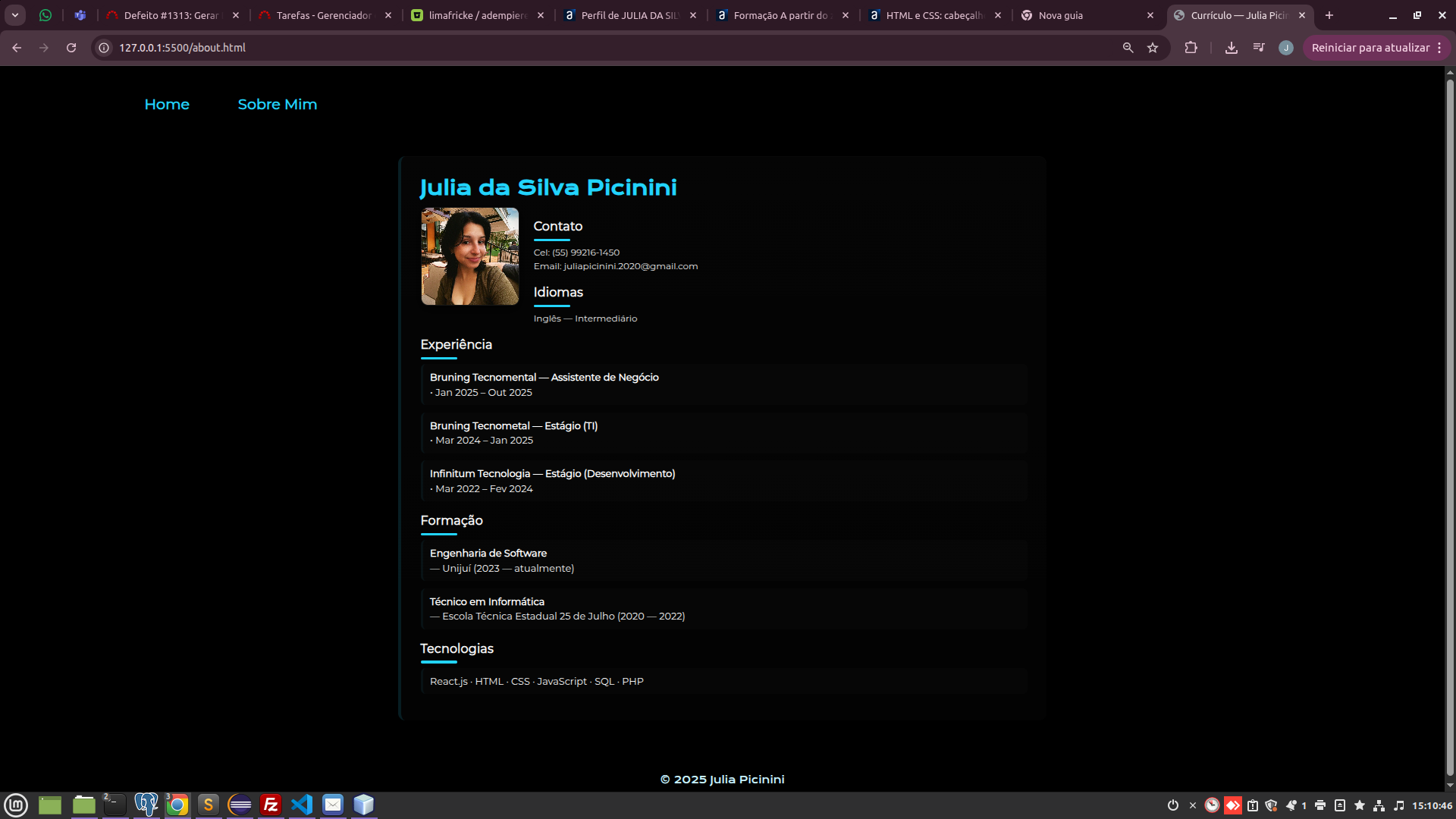Viewport: 1456px width, 819px height.
Task: Click Julia's profile photo
Action: click(470, 256)
